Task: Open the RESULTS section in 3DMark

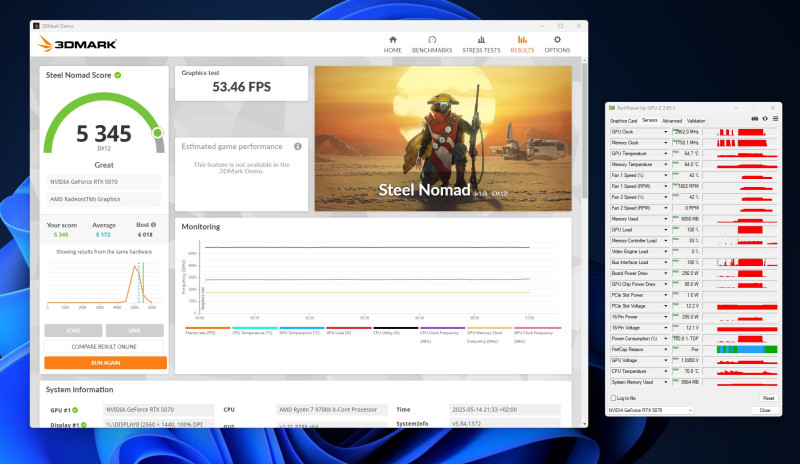Action: 522,44
